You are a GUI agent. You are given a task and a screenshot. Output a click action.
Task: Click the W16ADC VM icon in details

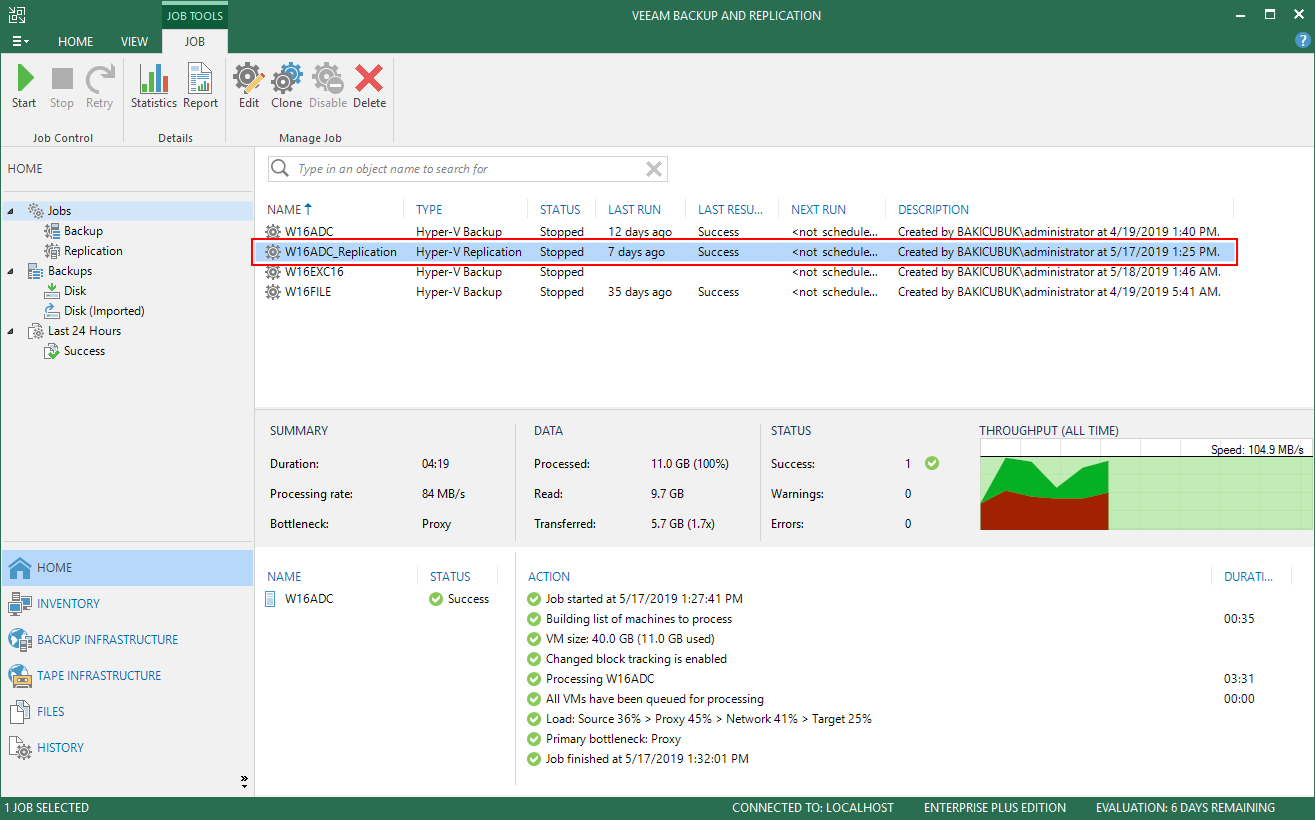tap(271, 599)
